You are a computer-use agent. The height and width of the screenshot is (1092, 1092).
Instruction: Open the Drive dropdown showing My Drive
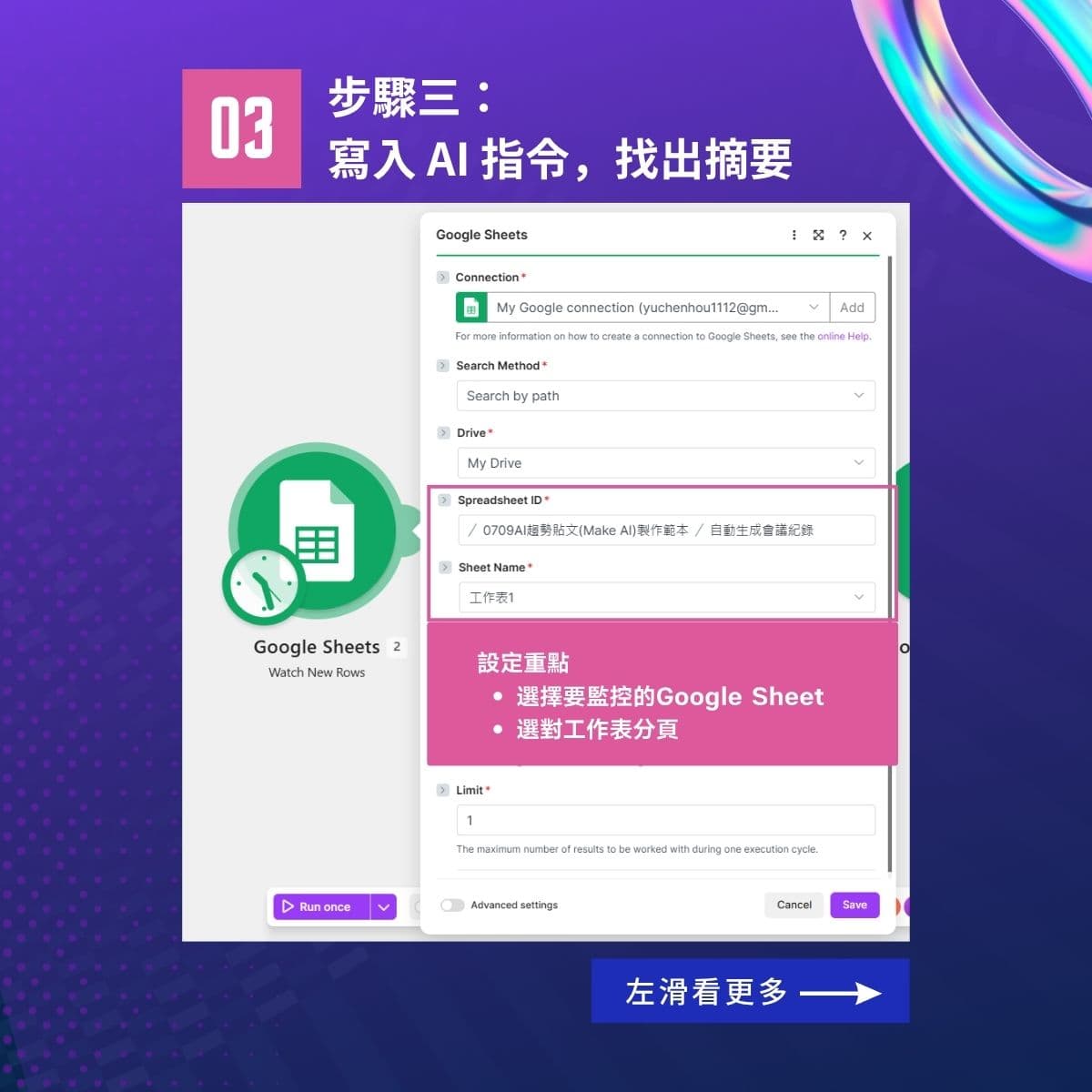click(665, 463)
